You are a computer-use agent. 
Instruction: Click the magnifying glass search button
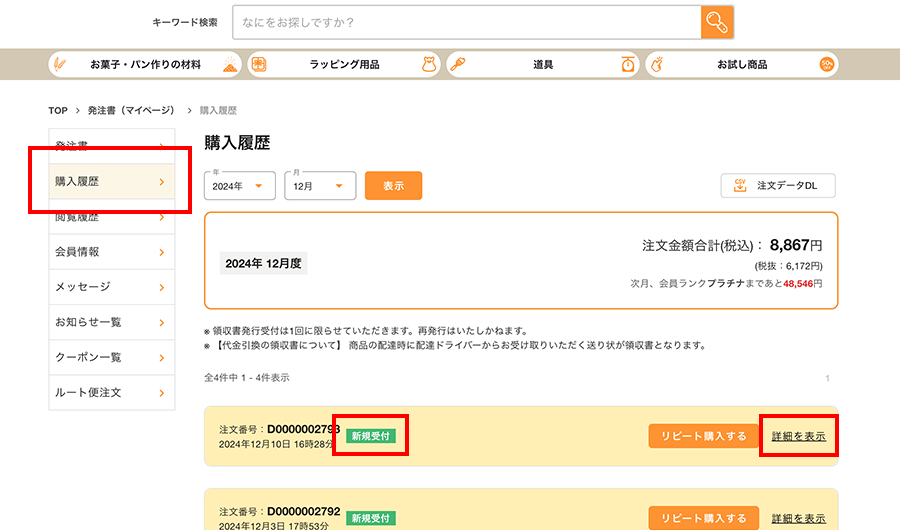pos(717,22)
